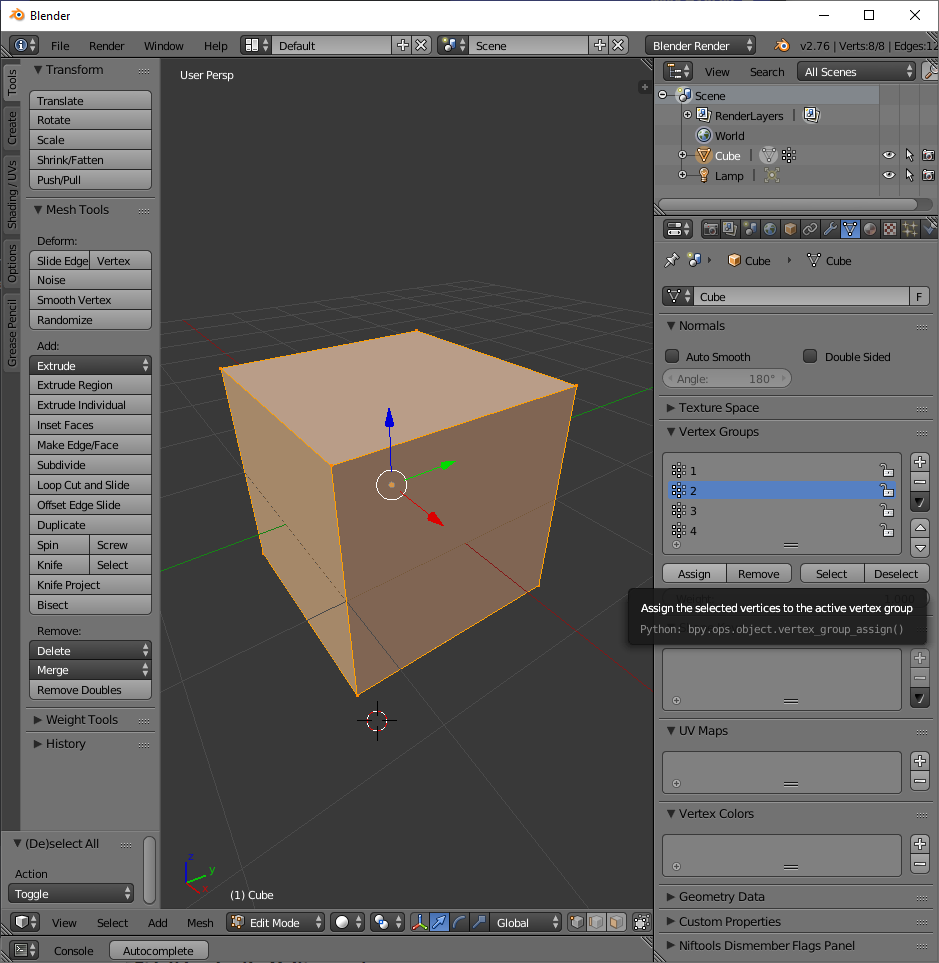The width and height of the screenshot is (939, 963).
Task: Open the Render Layers properties tab
Action: click(x=730, y=230)
